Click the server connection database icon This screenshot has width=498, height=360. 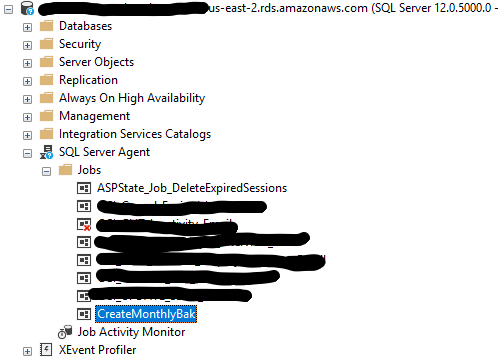click(27, 8)
